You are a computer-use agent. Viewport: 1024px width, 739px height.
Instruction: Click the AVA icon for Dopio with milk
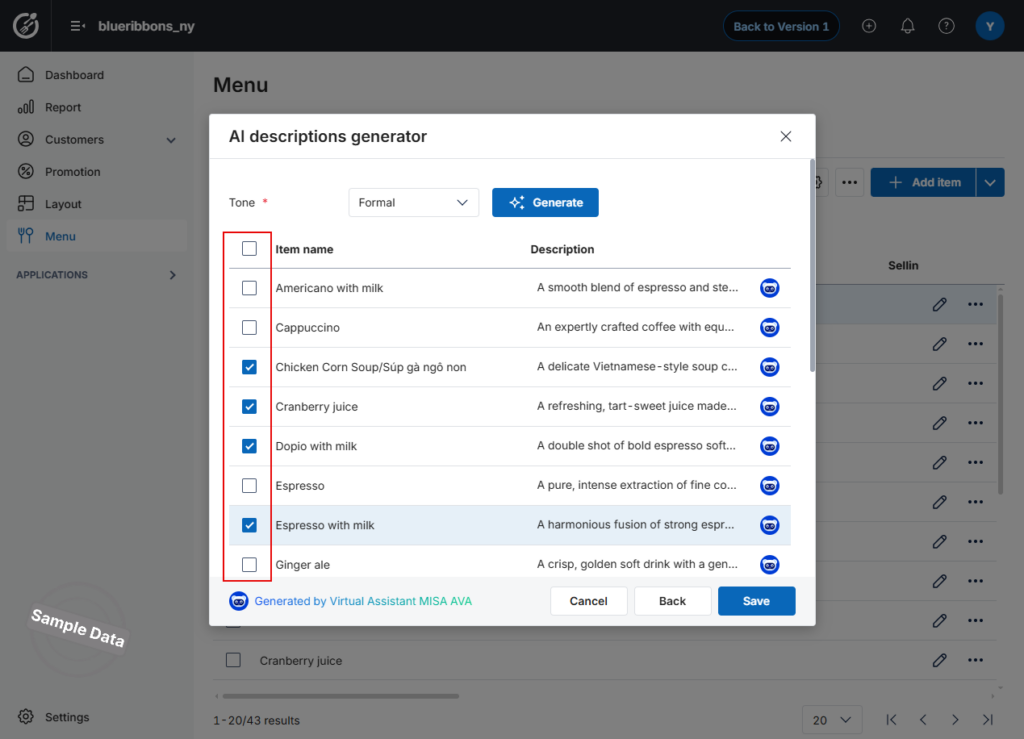click(769, 447)
